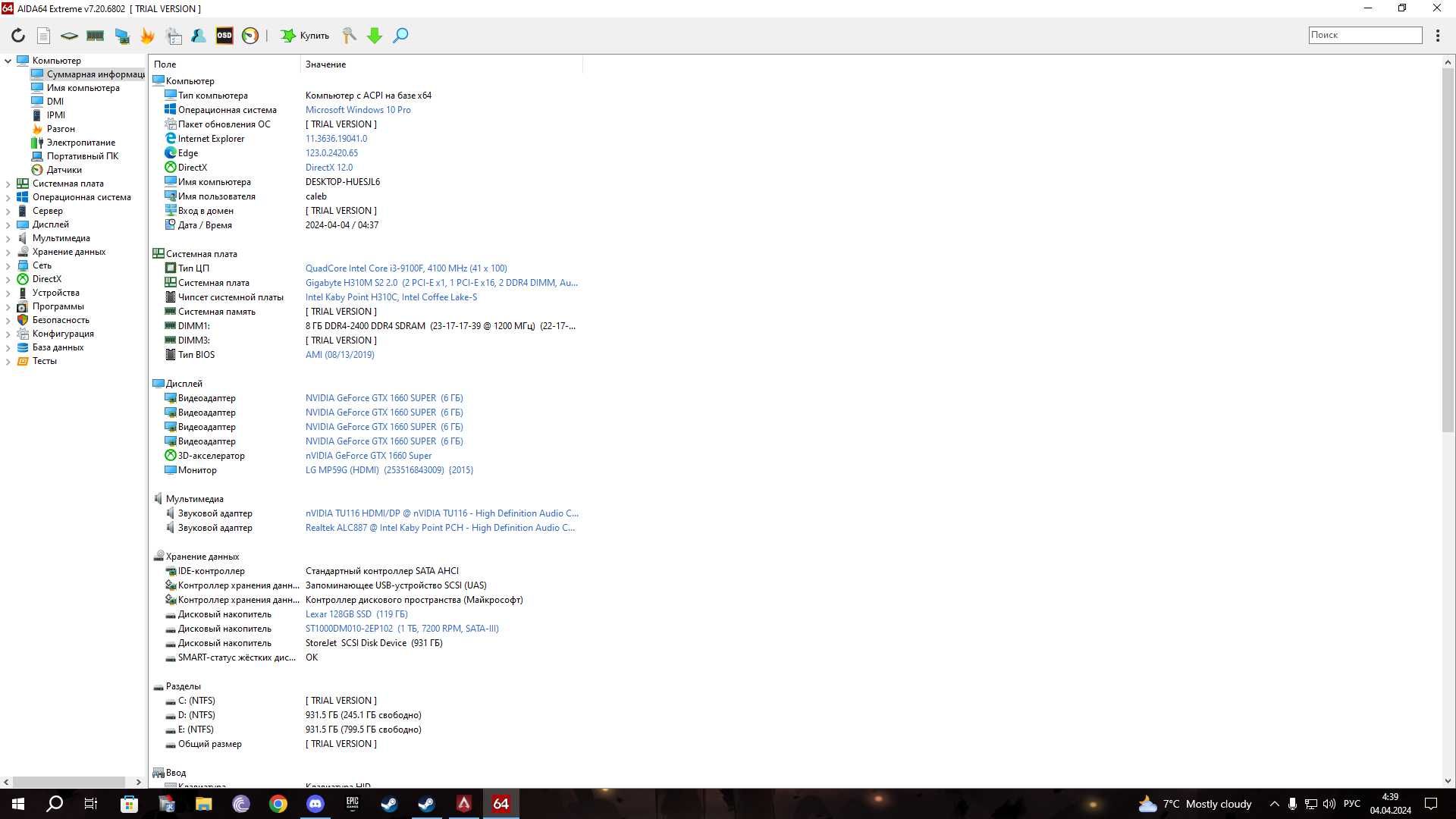Viewport: 1456px width, 819px height.
Task: Expand the Сервер tree node
Action: pos(8,211)
